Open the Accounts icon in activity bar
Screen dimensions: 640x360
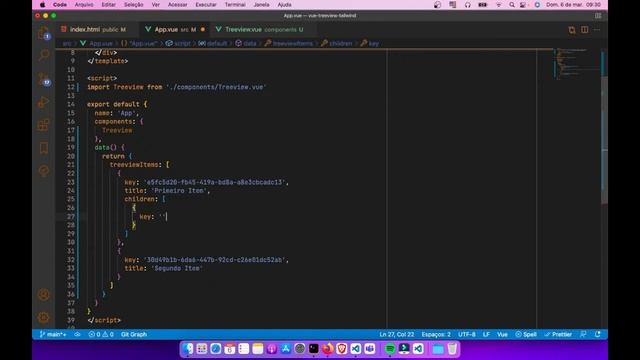click(x=44, y=294)
